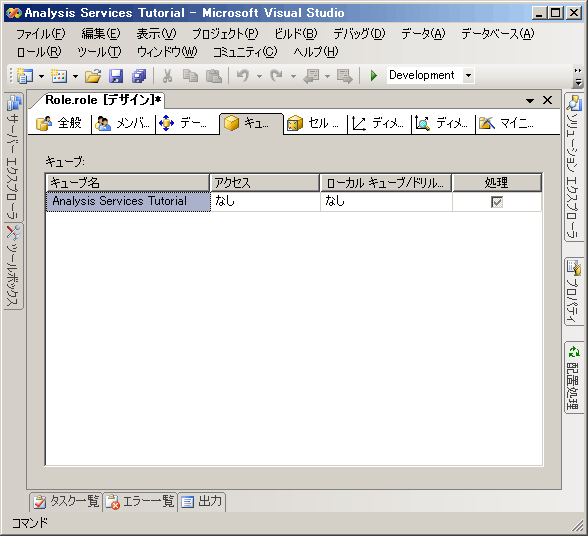Screen dimensions: 588x536
Task: Open the タスク一覧 bottom tab
Action: [x=66, y=501]
